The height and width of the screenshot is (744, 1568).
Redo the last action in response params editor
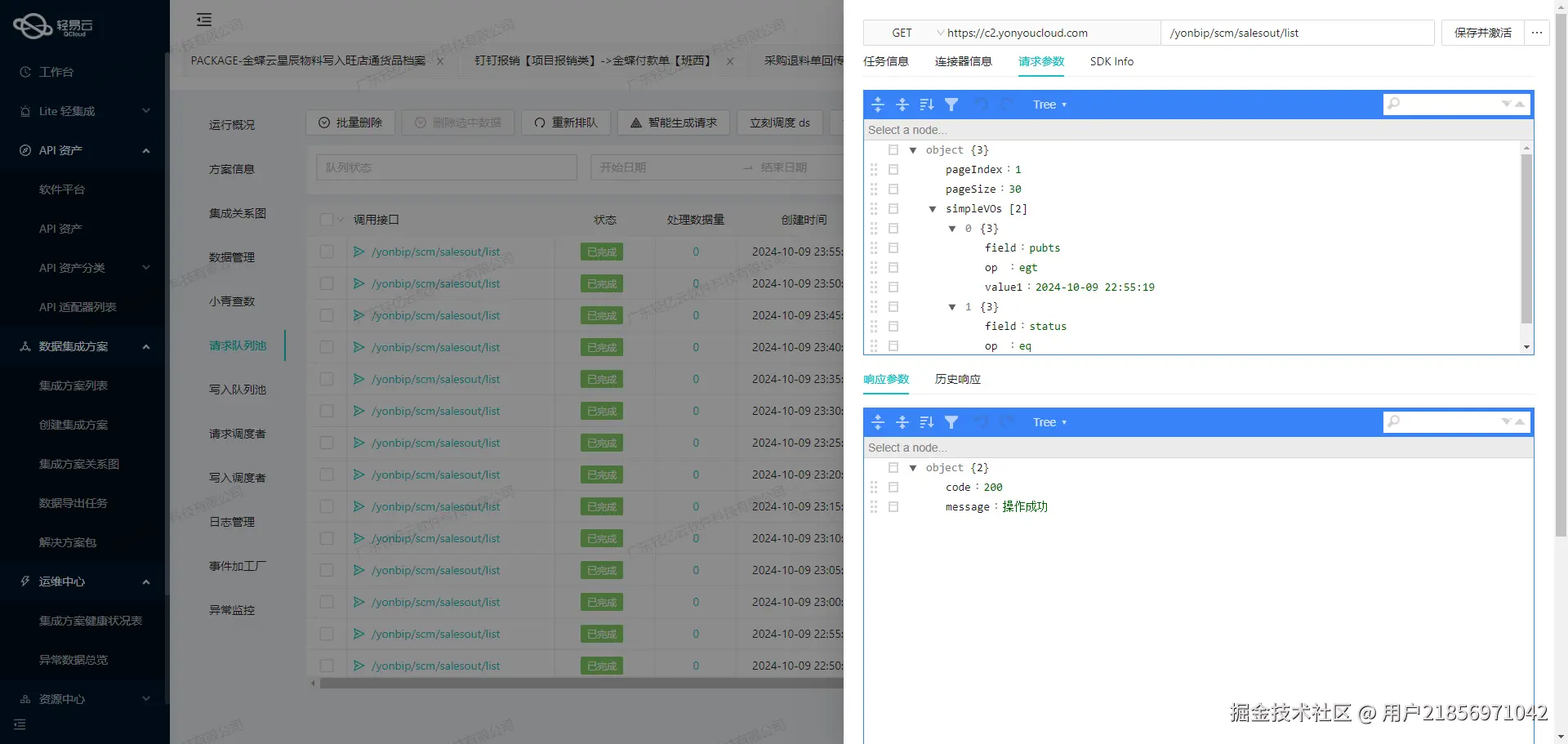[x=1007, y=422]
